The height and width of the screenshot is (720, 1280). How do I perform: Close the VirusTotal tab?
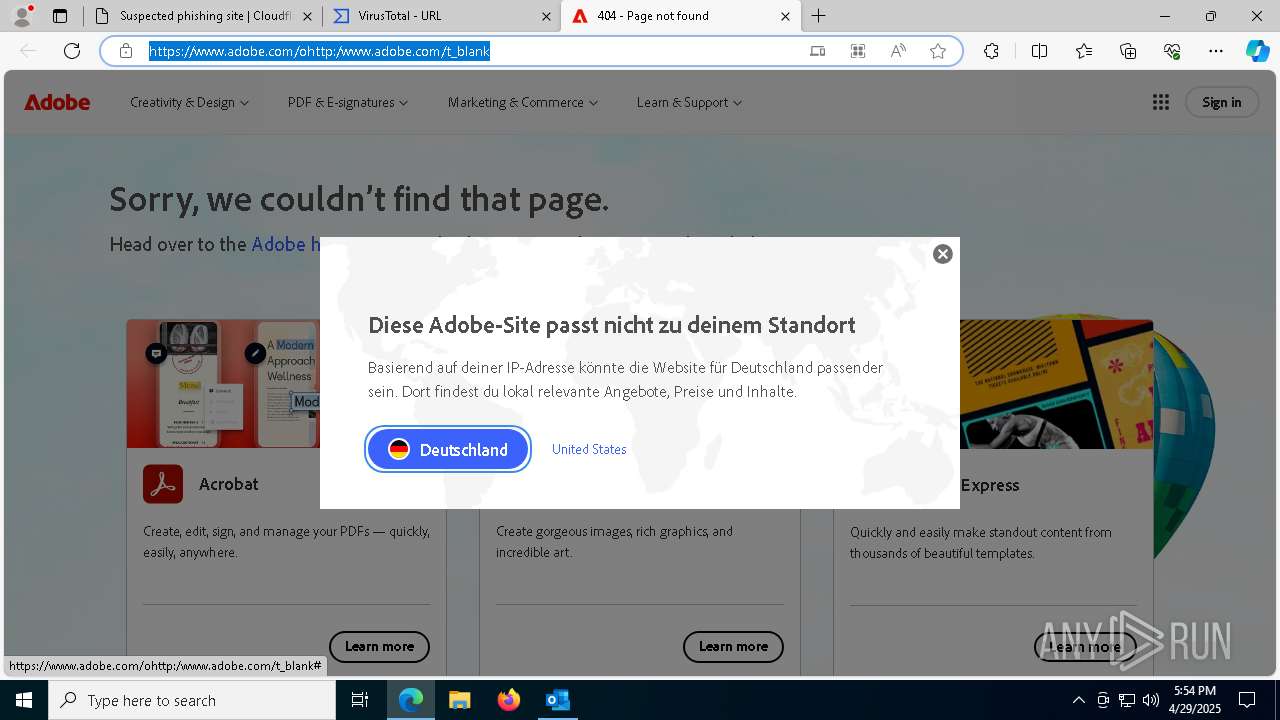(546, 16)
